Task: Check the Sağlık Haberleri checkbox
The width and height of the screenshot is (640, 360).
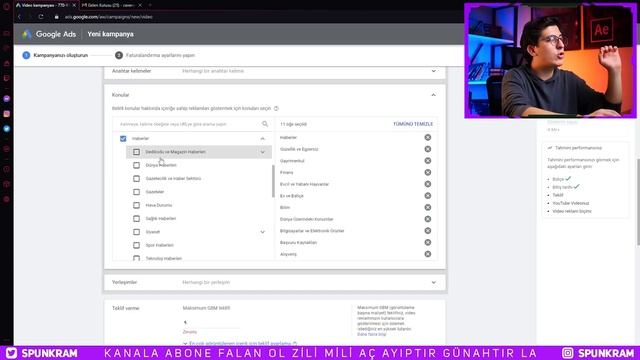Action: pyautogui.click(x=136, y=218)
